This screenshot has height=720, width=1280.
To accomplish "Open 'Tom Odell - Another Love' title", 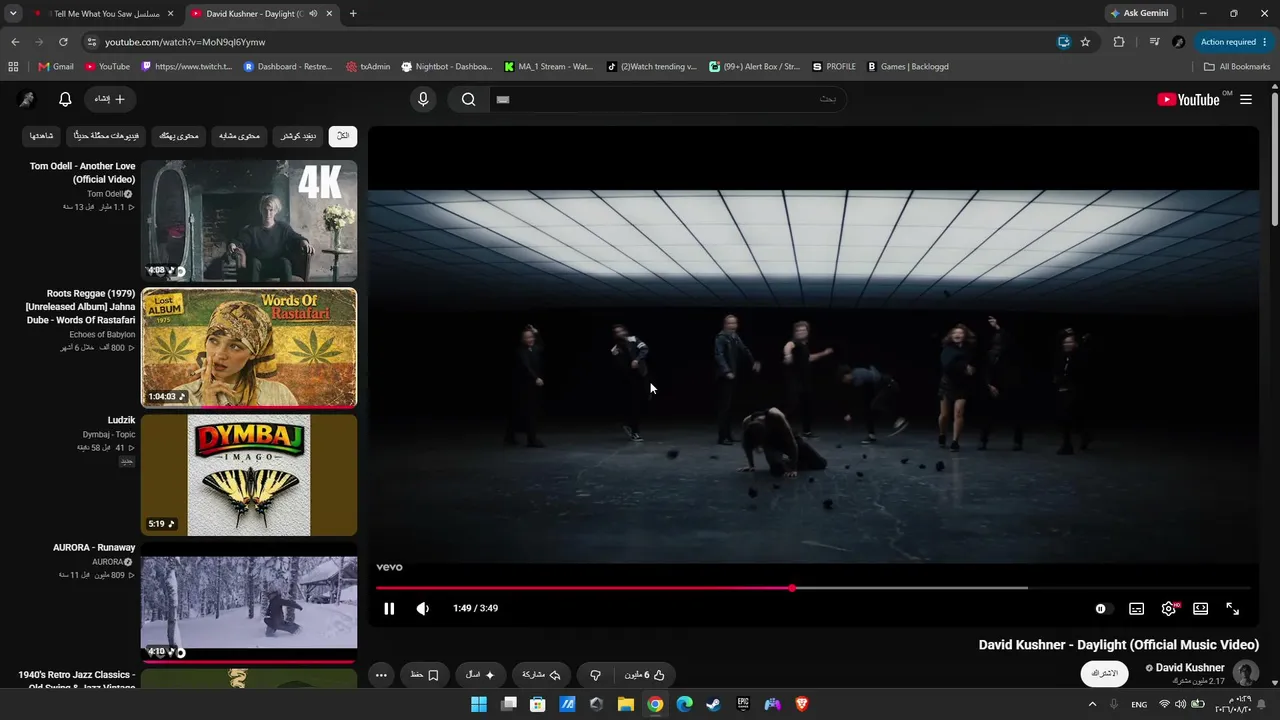I will (x=82, y=173).
